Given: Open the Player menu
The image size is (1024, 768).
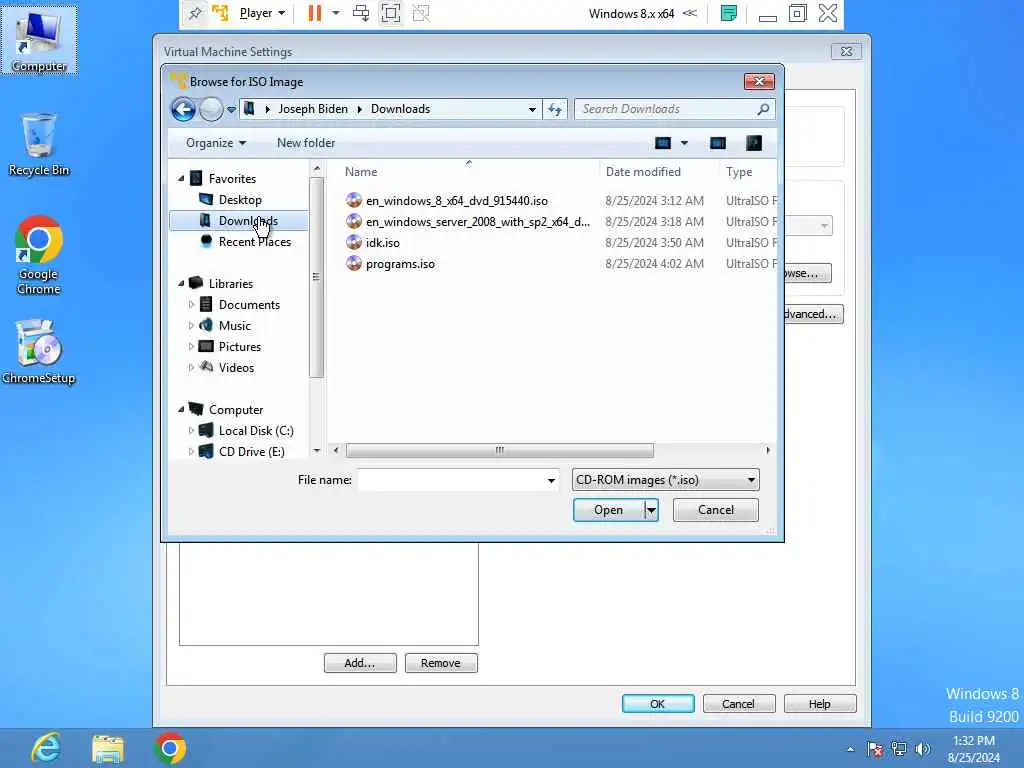Looking at the screenshot, I should [x=262, y=13].
